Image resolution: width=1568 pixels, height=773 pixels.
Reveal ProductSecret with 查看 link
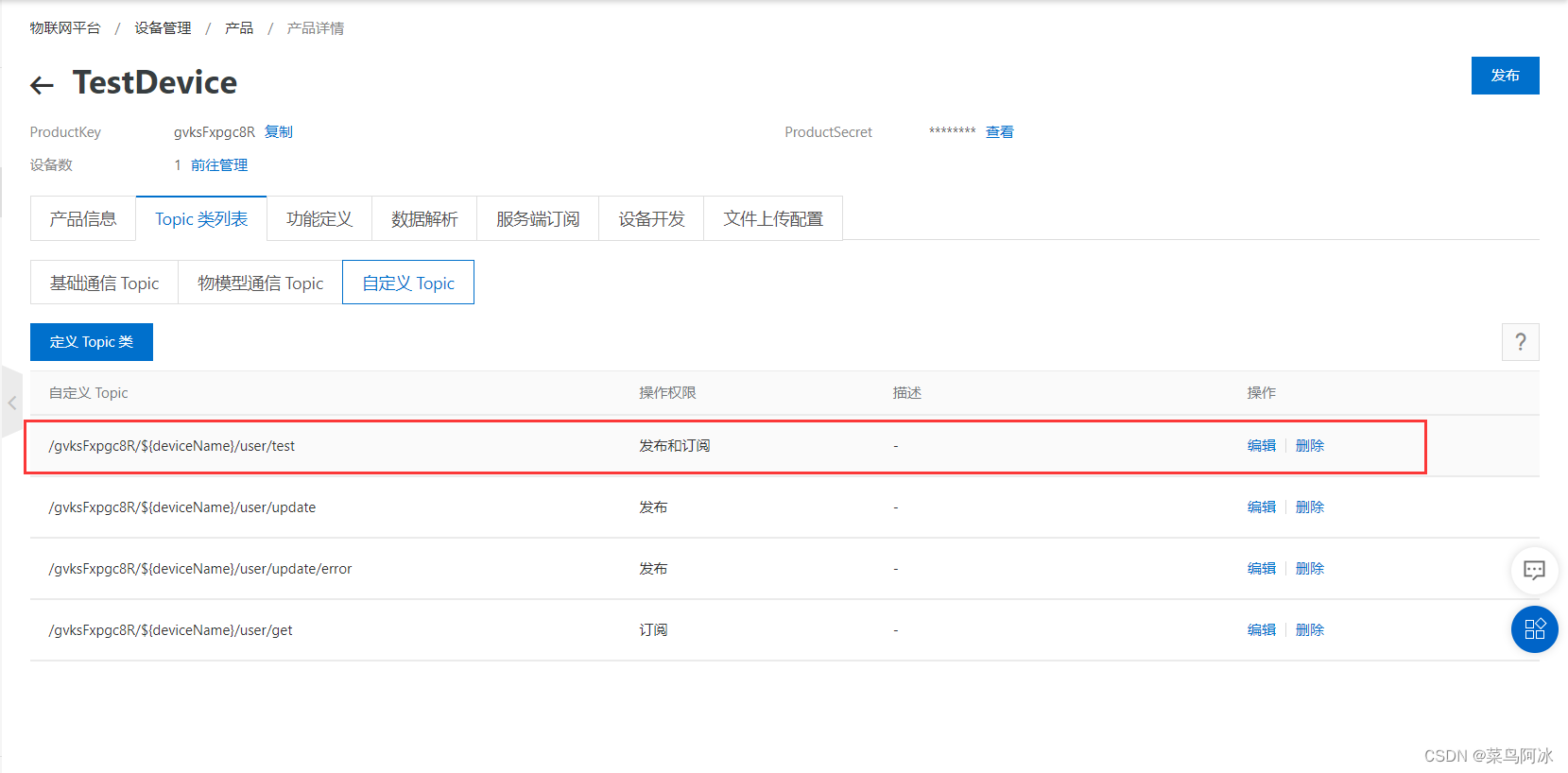[1000, 132]
